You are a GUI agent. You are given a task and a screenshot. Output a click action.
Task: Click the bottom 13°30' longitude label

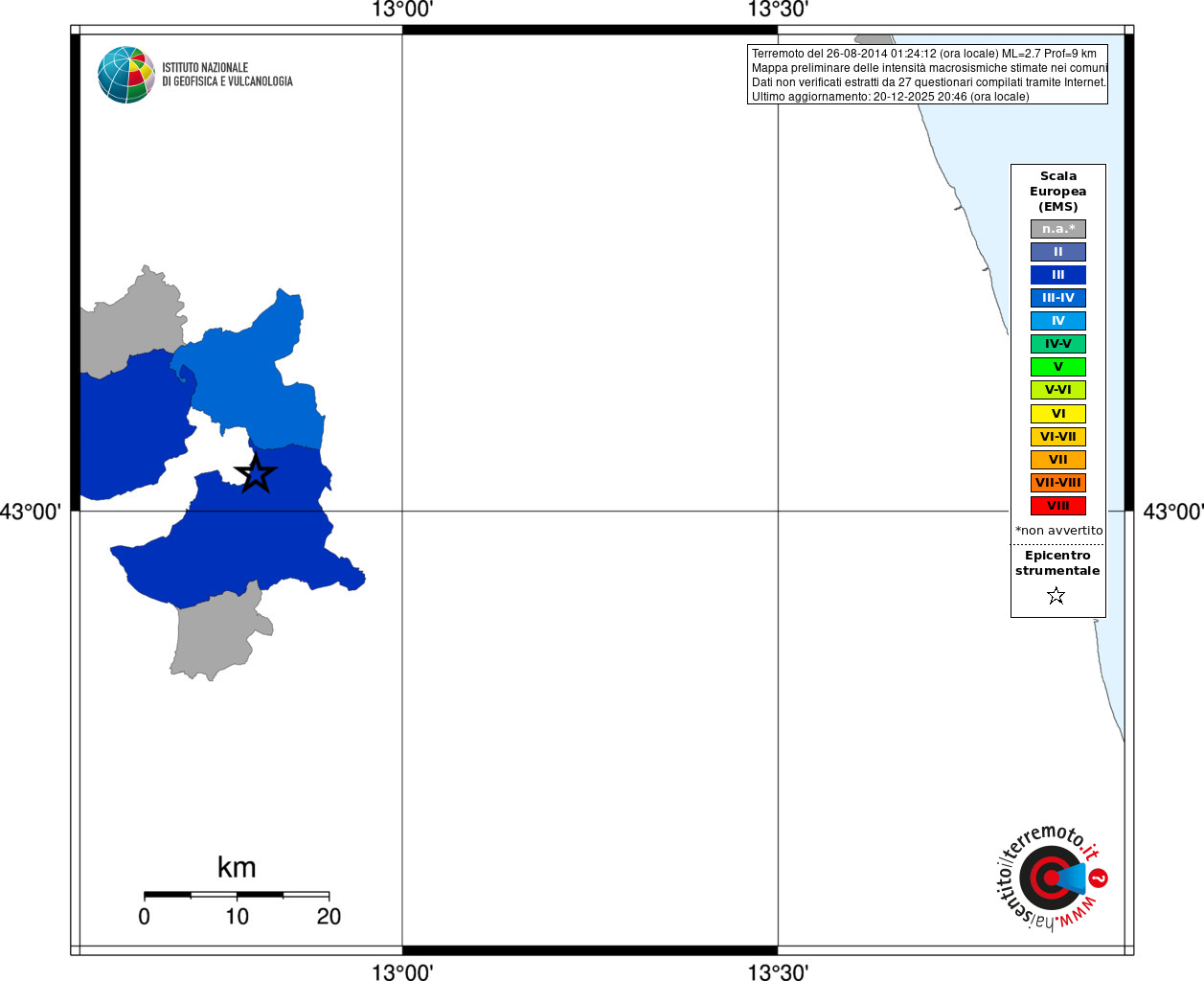click(x=778, y=971)
